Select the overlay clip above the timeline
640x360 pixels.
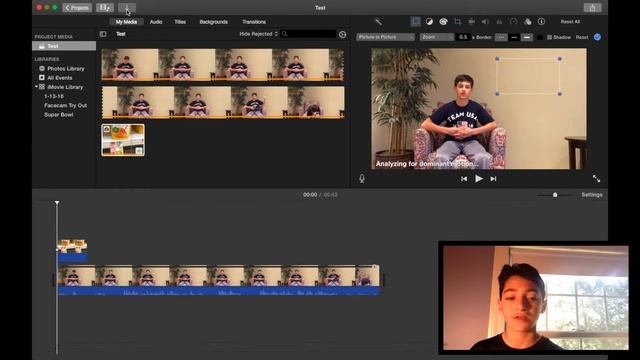72,250
